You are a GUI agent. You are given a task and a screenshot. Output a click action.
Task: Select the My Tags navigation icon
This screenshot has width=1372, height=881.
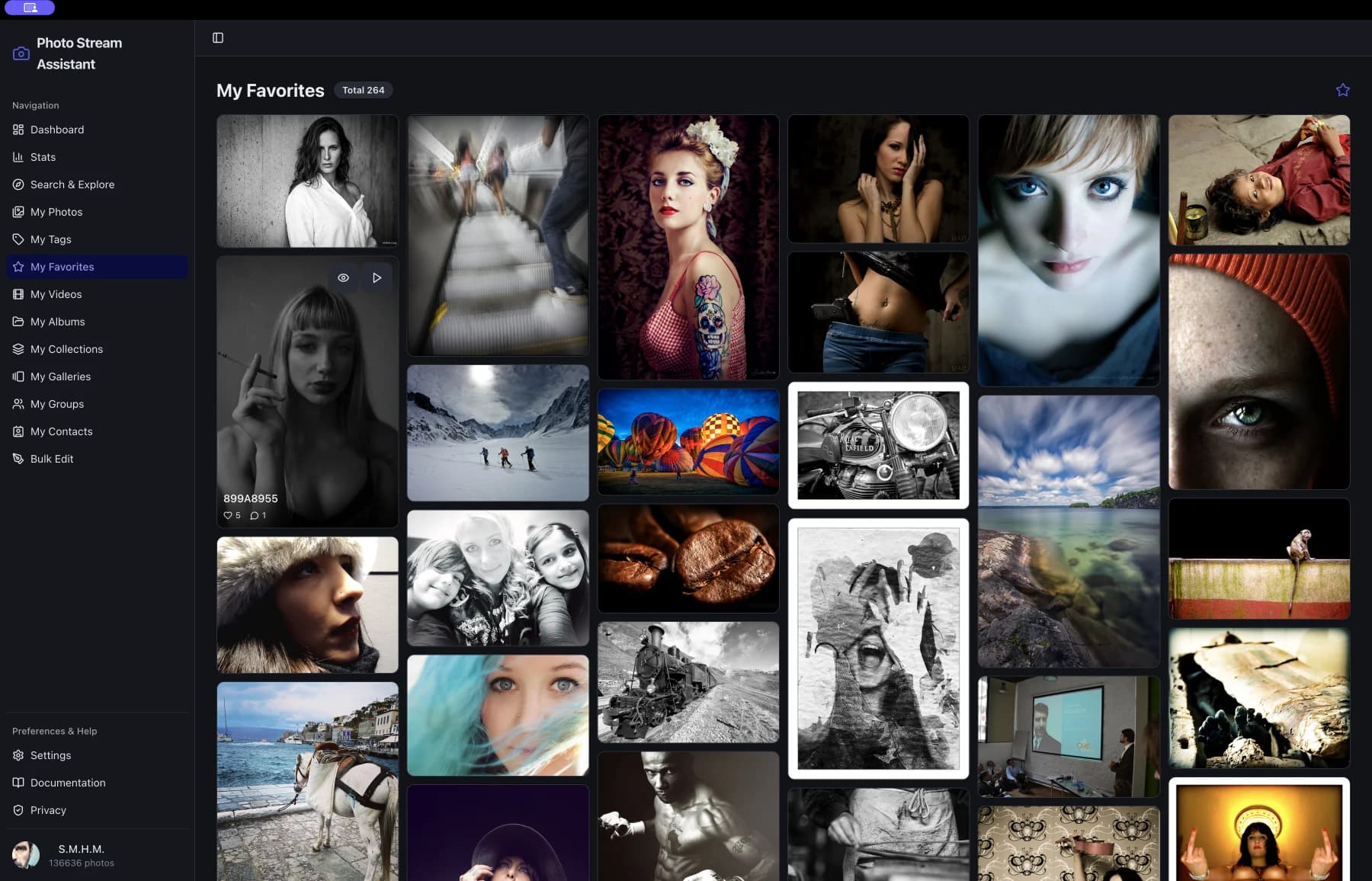click(18, 239)
